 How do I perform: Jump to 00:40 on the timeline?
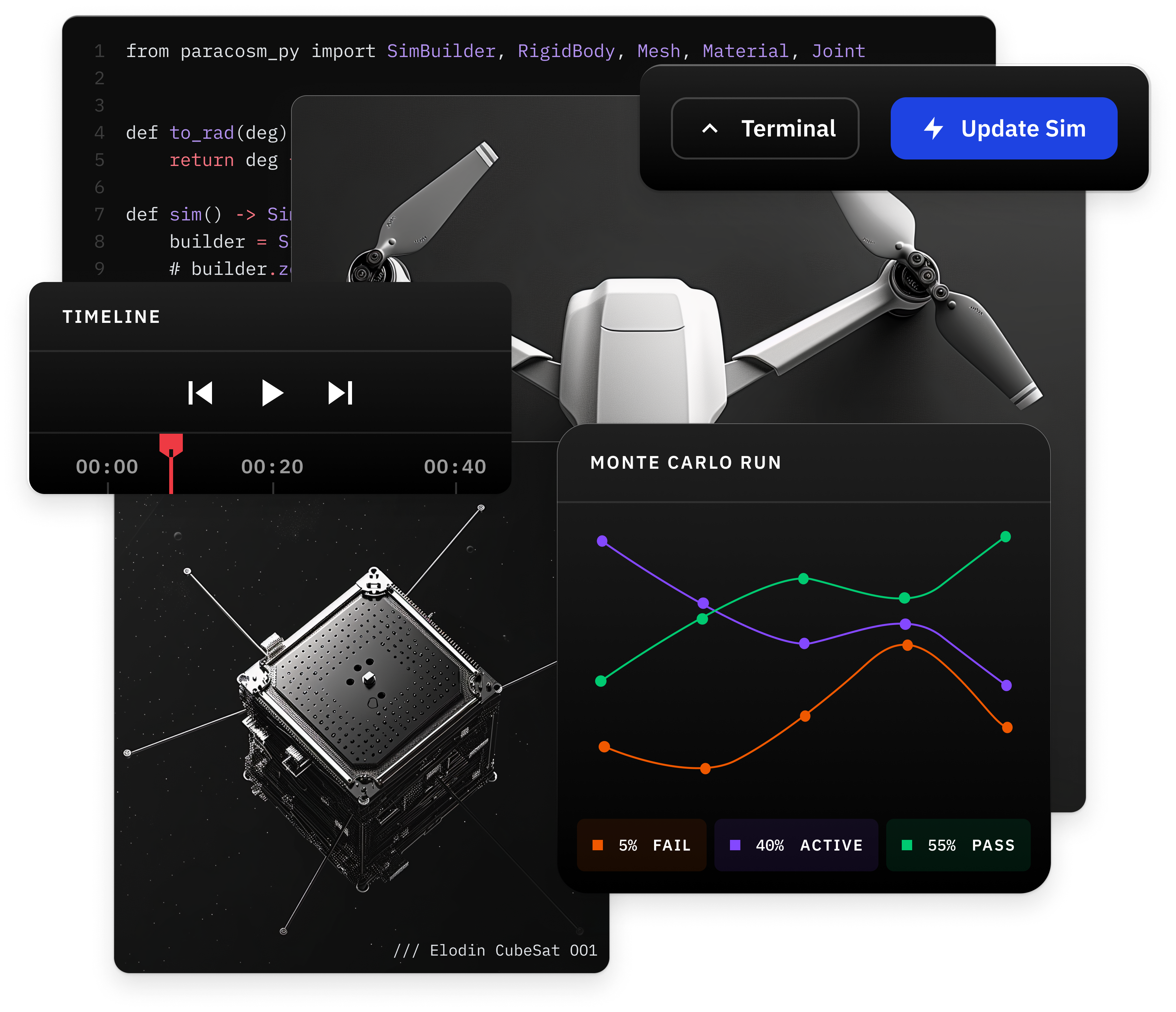point(455,466)
